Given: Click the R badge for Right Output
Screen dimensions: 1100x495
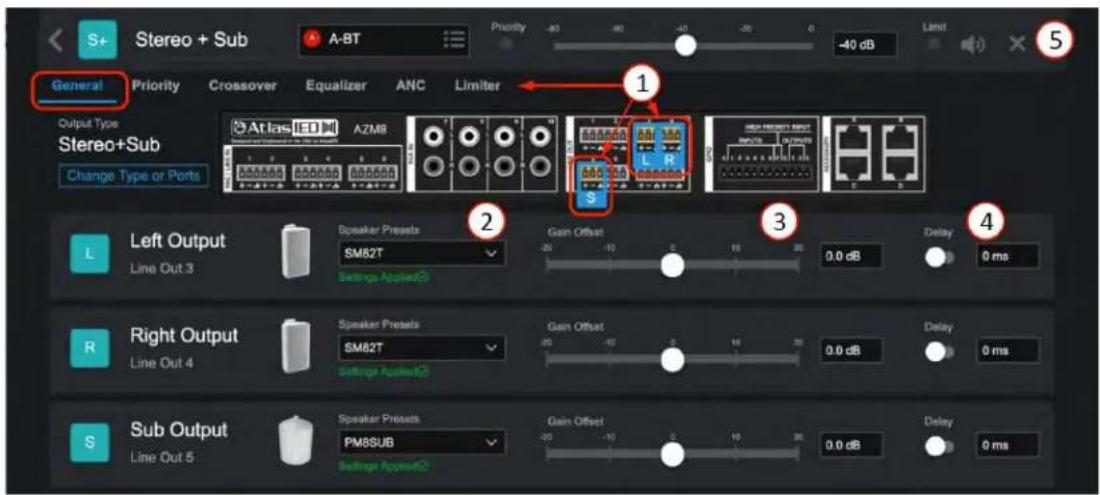Looking at the screenshot, I should point(88,346).
